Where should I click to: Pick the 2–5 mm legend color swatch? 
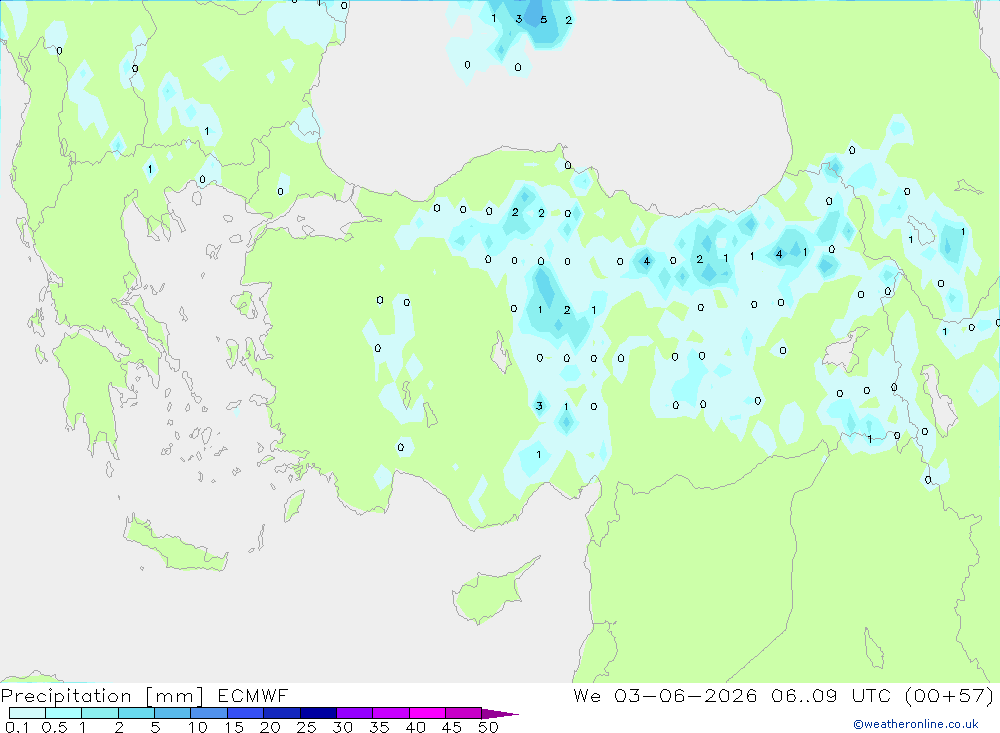pos(136,713)
